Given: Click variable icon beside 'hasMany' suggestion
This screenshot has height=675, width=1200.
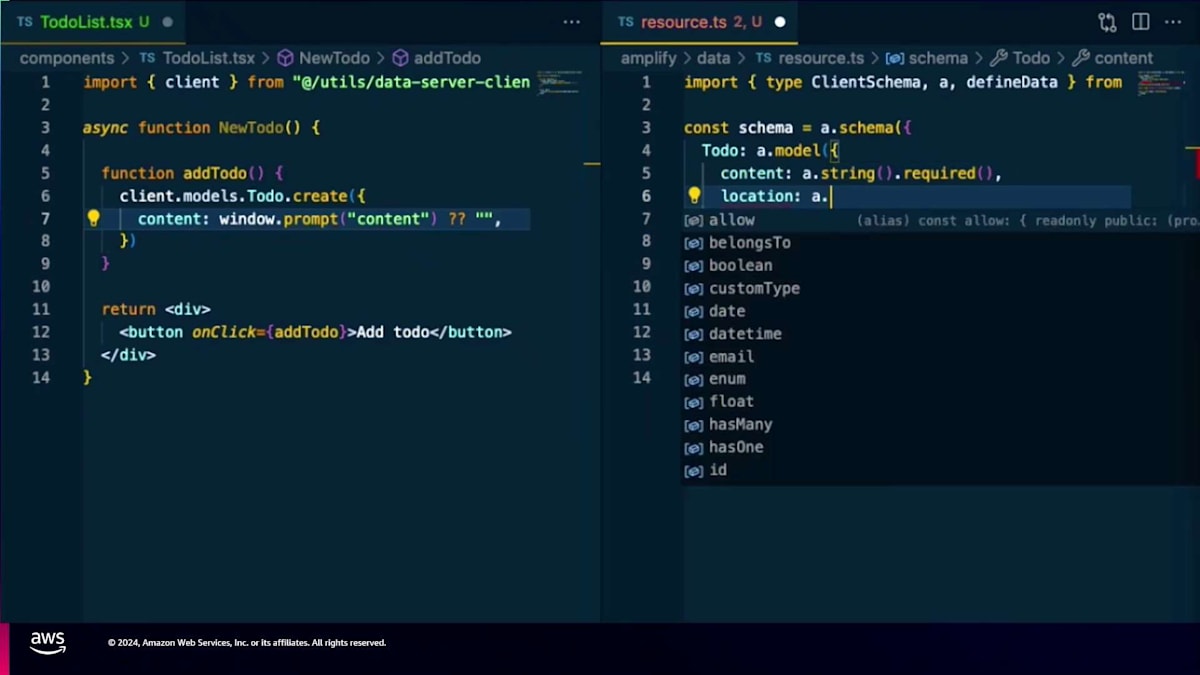Looking at the screenshot, I should (x=693, y=425).
